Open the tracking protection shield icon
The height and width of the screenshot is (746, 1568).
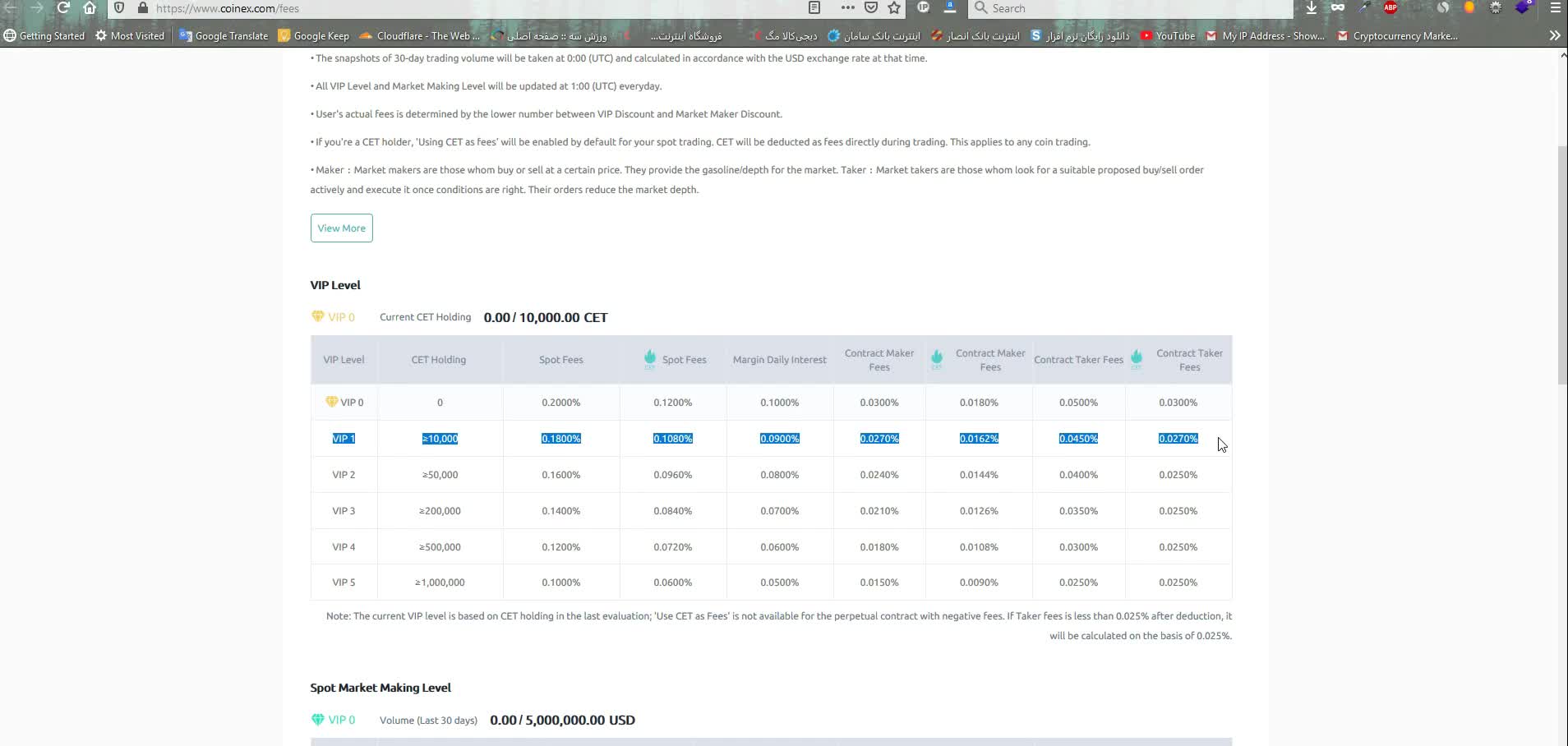click(119, 8)
